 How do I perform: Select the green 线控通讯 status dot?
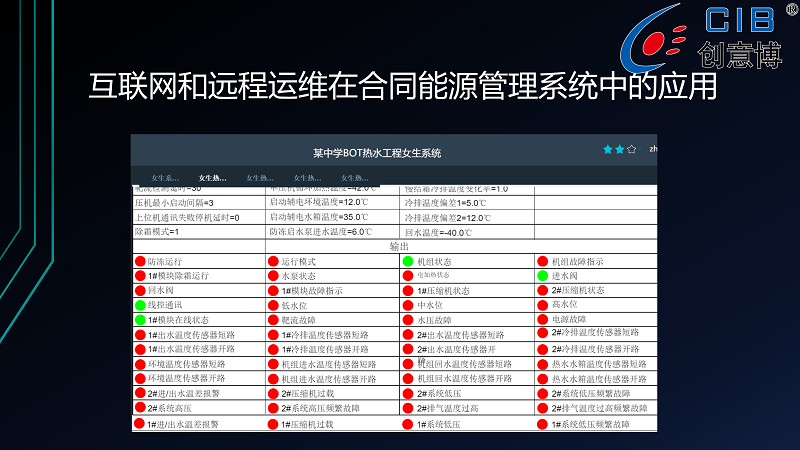(x=140, y=305)
